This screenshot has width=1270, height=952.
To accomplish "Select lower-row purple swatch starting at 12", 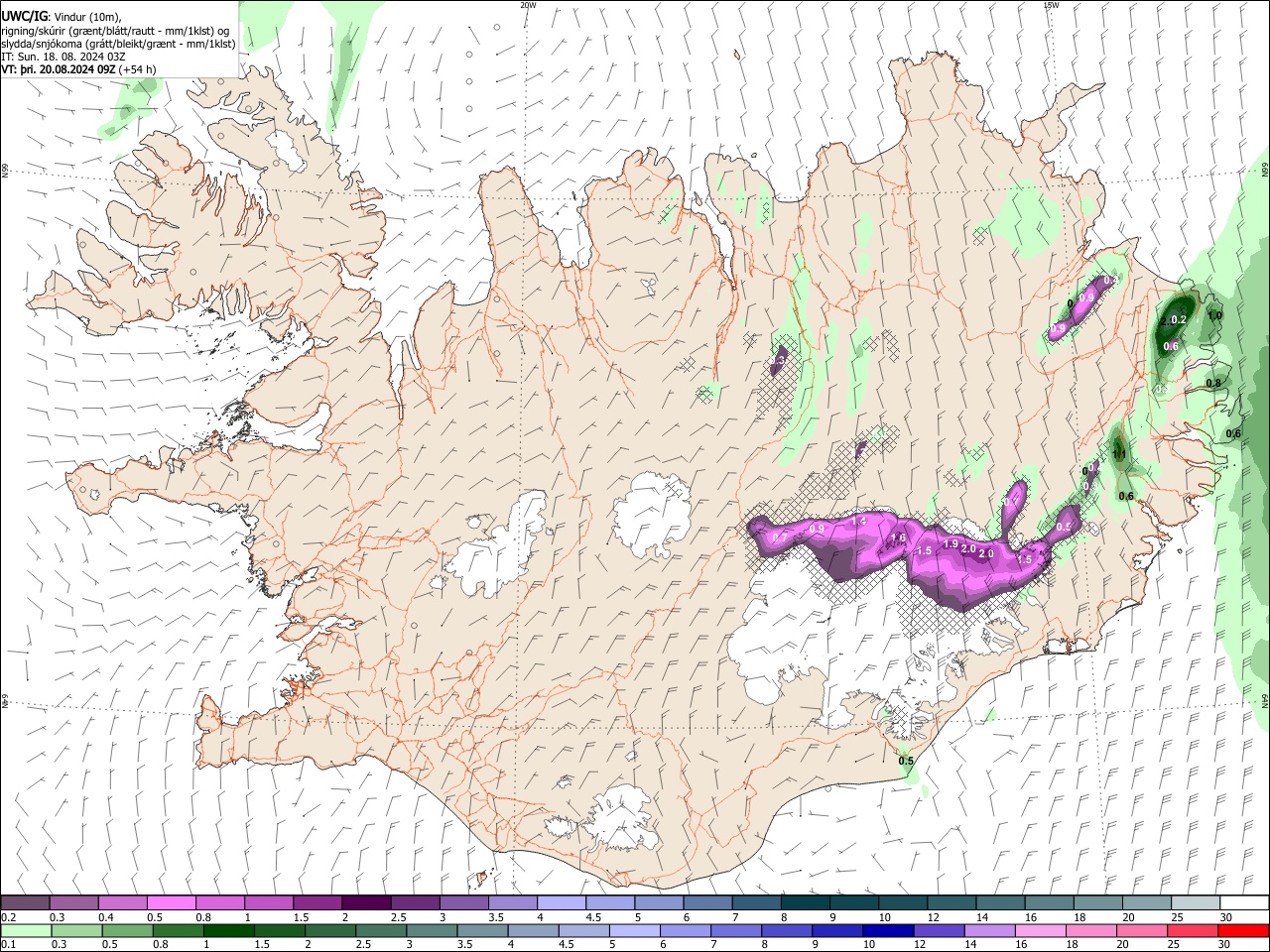I will (939, 930).
